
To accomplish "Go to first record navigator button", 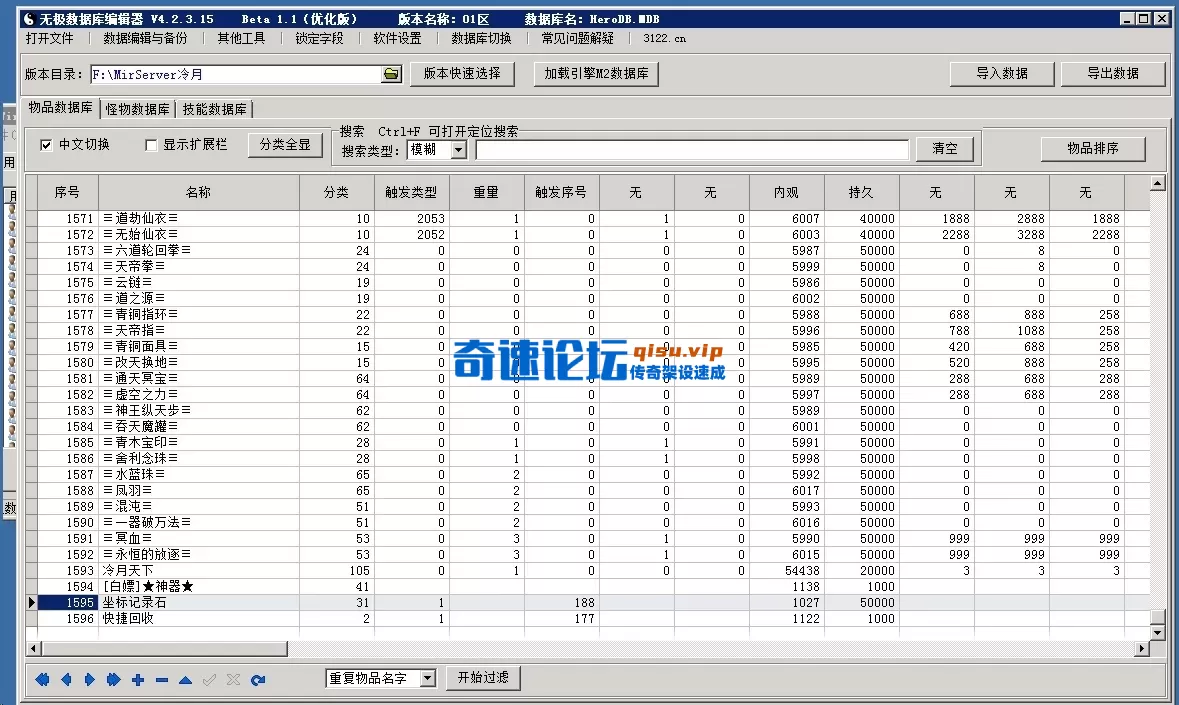I will point(42,679).
